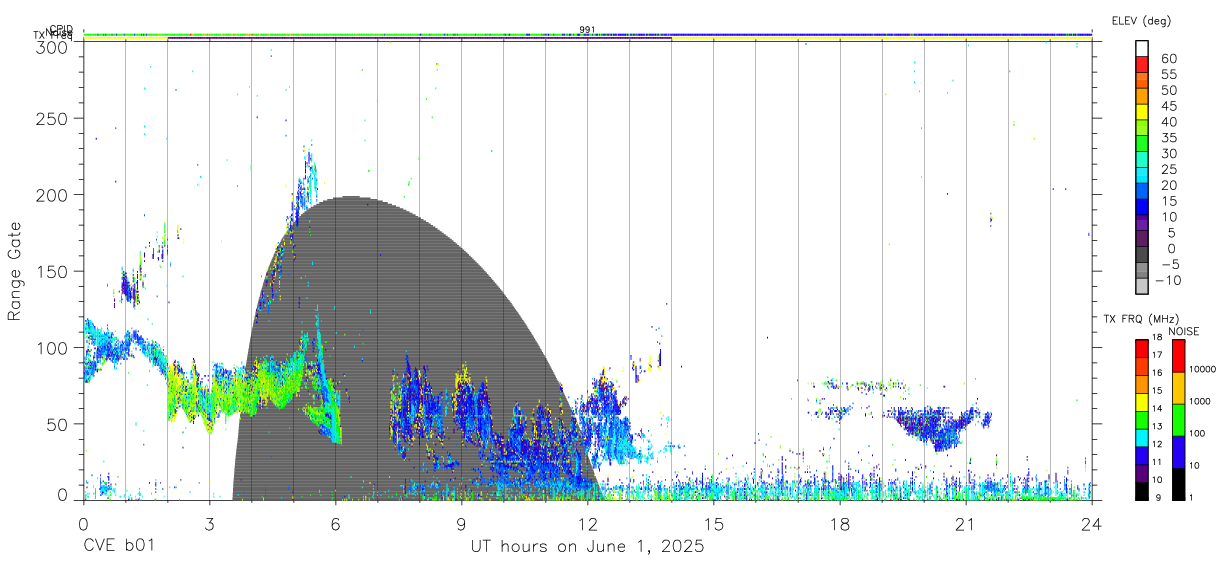Click the red top segment of NOISE colorbar

coord(1179,356)
